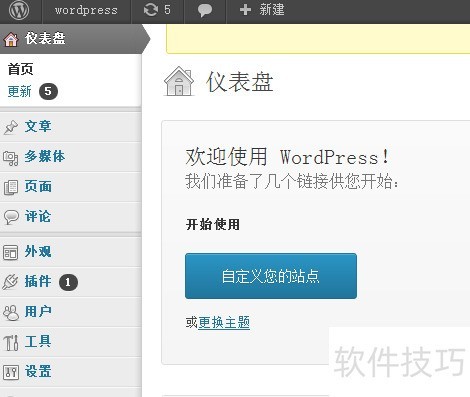The height and width of the screenshot is (397, 470).
Task: Open the 外观 menu
Action: pyautogui.click(x=70, y=252)
